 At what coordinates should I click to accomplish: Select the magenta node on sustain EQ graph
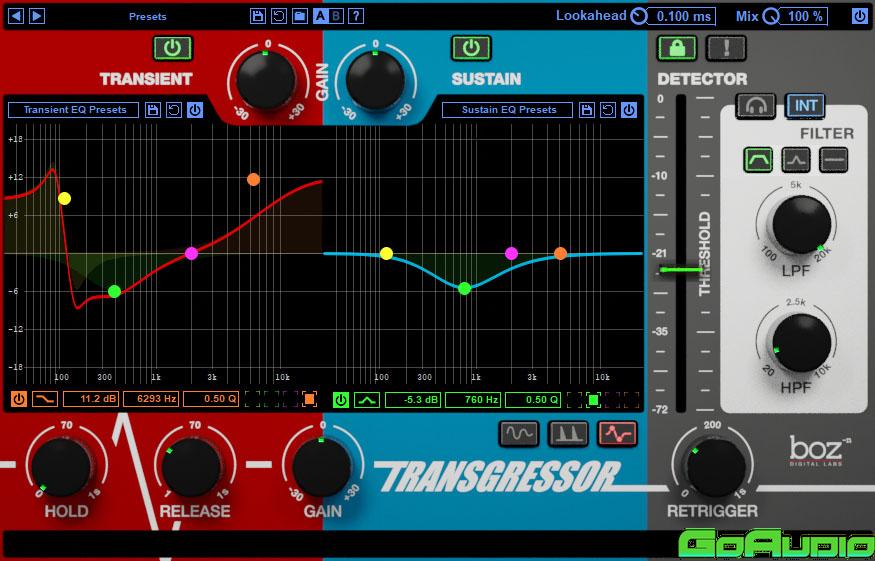tap(511, 253)
